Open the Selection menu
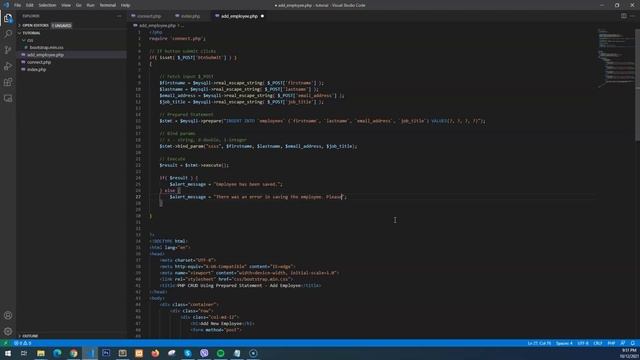Image resolution: width=640 pixels, height=360 pixels. pyautogui.click(x=47, y=5)
